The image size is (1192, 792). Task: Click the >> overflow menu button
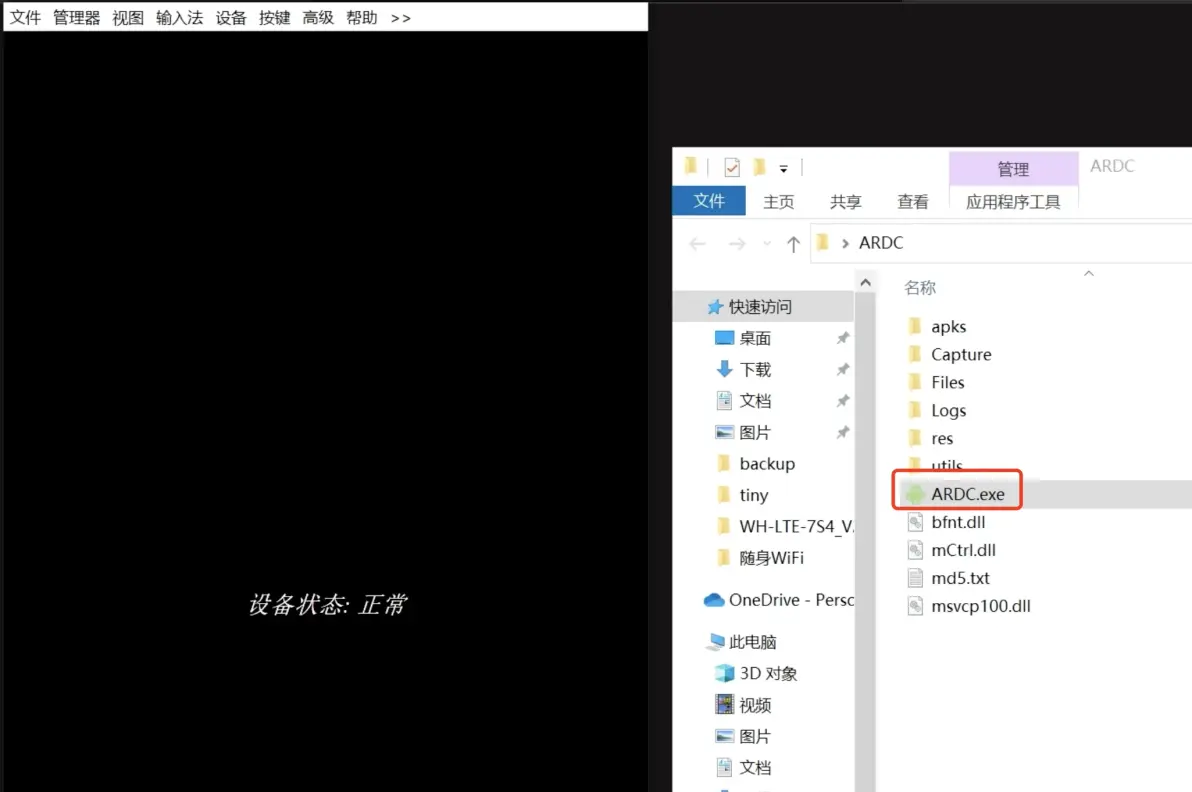click(401, 18)
